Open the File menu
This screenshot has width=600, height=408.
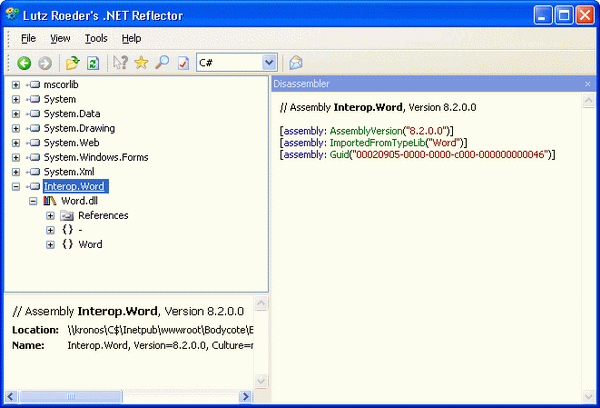[28, 38]
